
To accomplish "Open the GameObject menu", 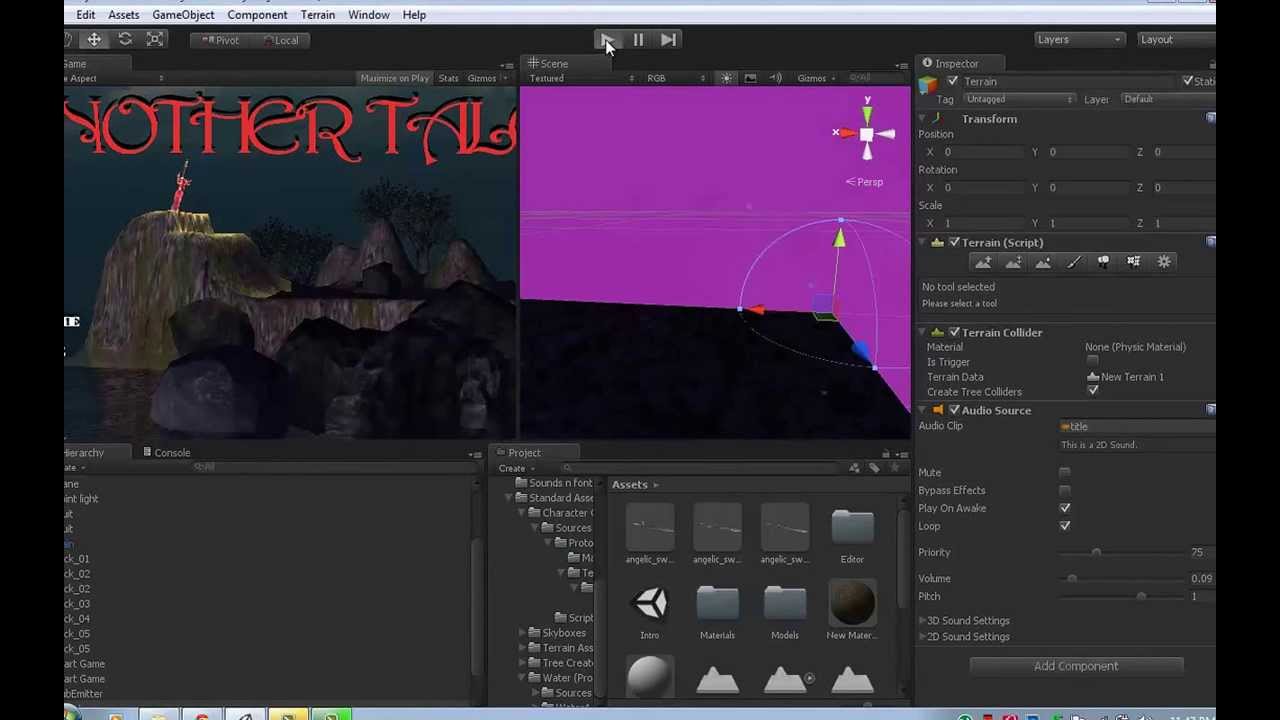I will point(183,15).
